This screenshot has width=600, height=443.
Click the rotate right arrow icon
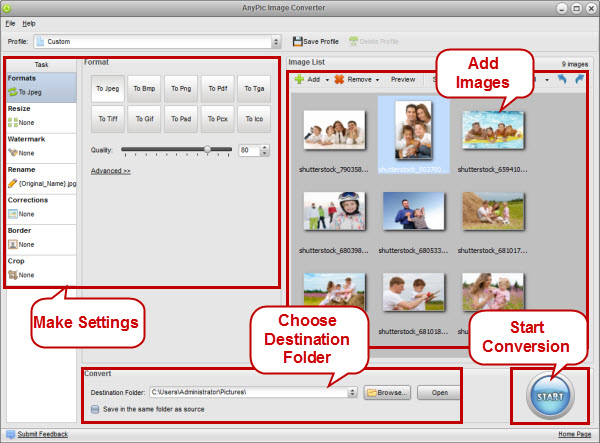coord(578,79)
